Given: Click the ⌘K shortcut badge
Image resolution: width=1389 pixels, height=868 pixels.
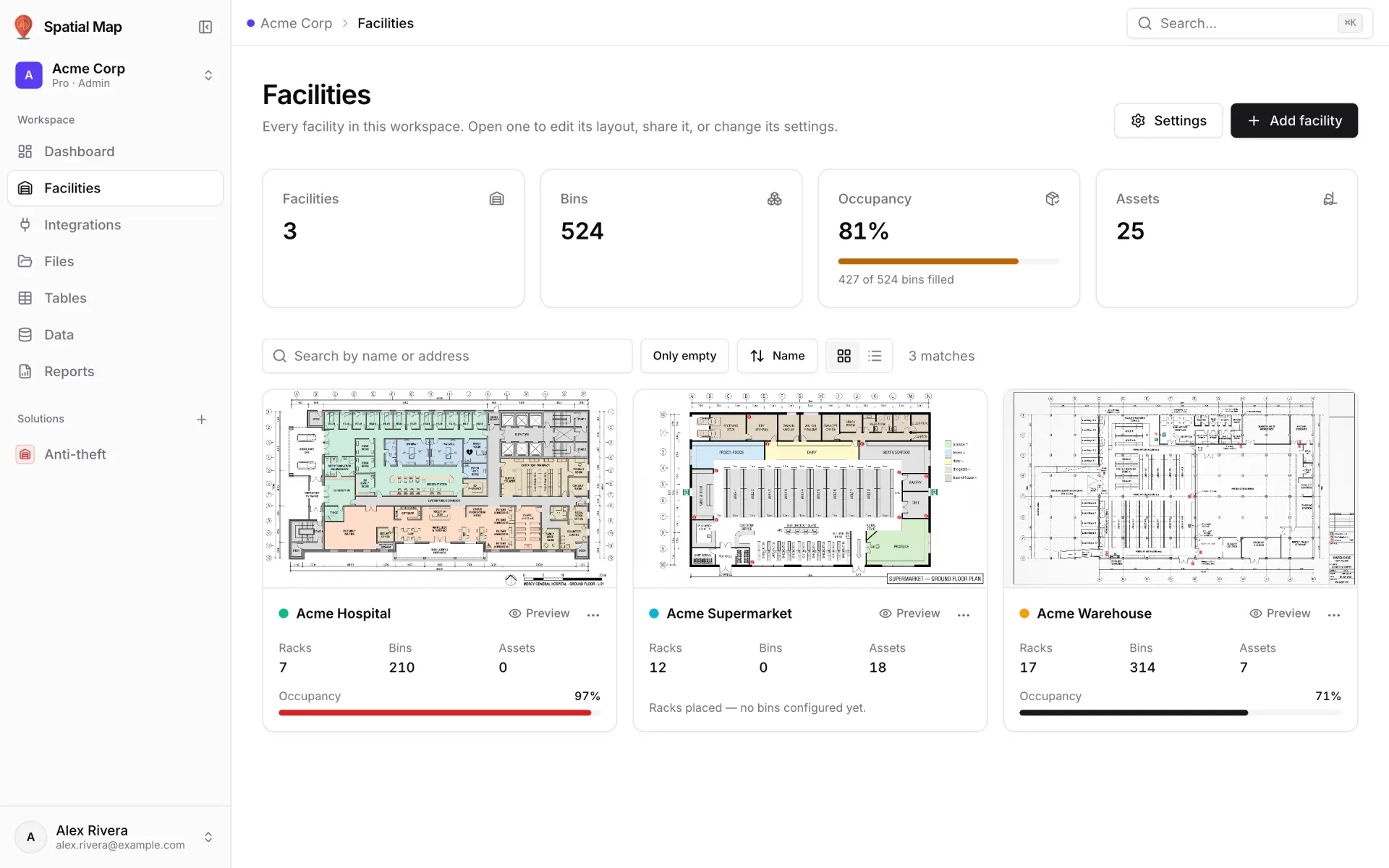Looking at the screenshot, I should tap(1350, 23).
